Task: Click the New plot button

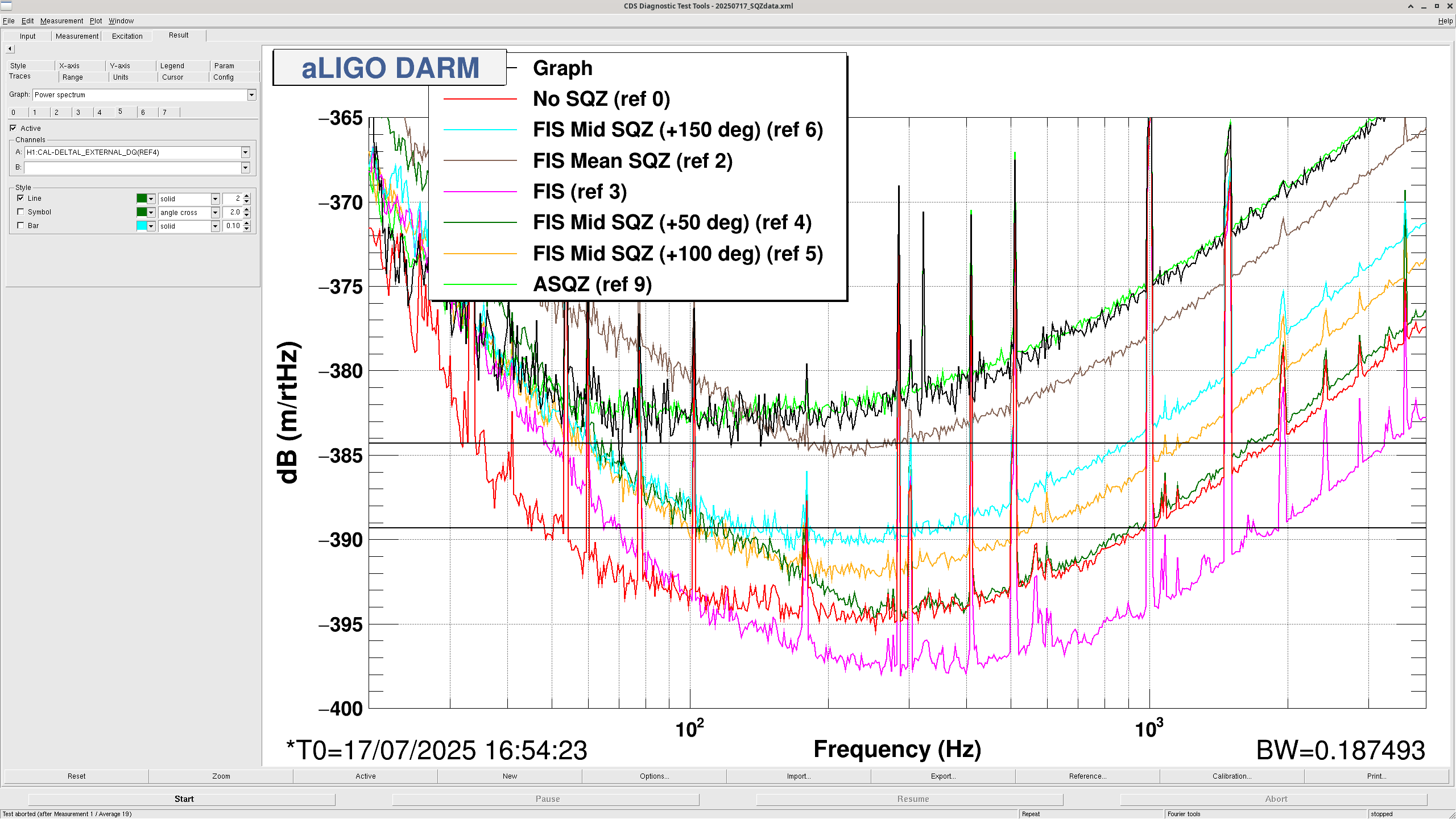Action: tap(510, 776)
